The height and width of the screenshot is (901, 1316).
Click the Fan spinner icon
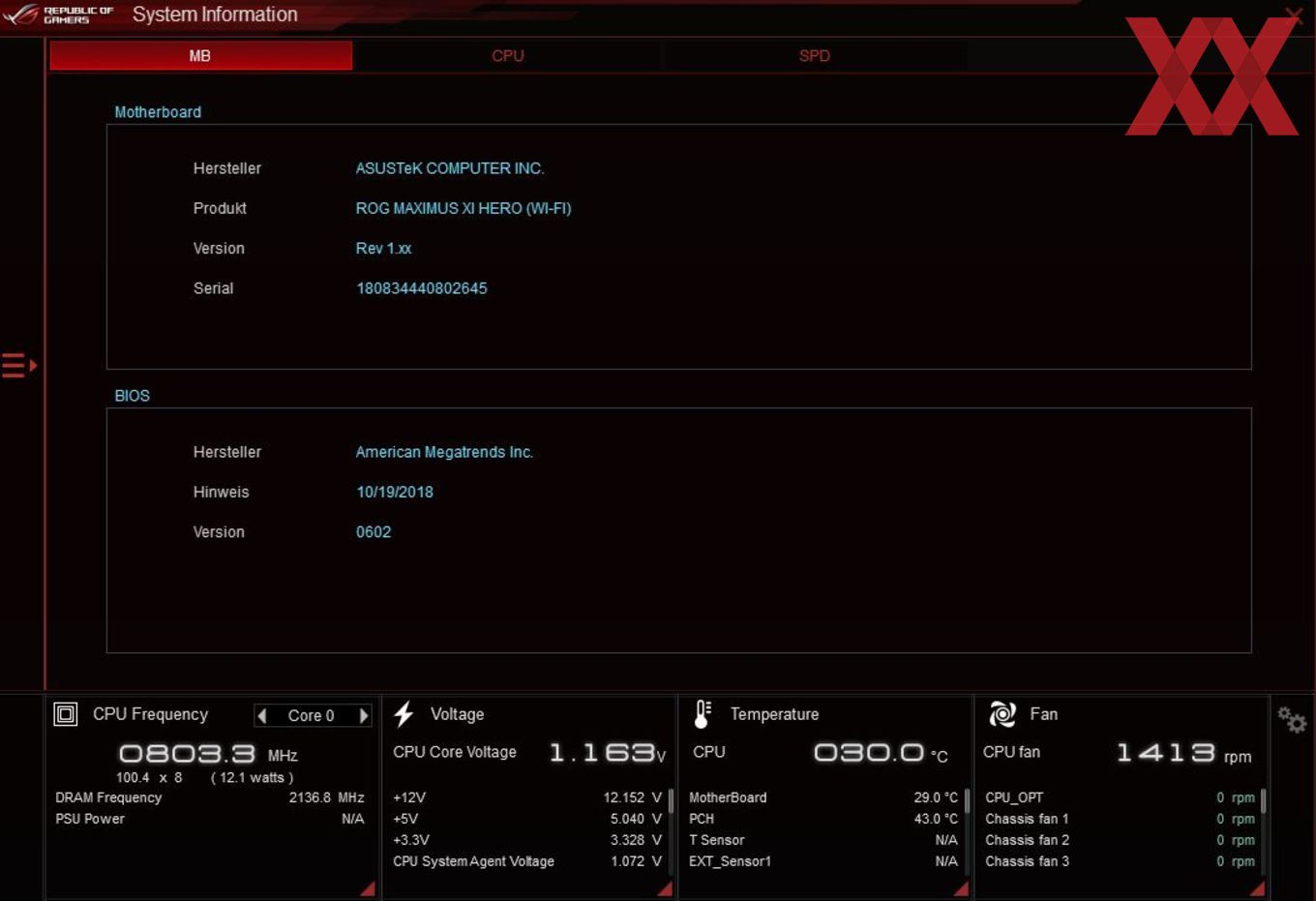click(1002, 714)
